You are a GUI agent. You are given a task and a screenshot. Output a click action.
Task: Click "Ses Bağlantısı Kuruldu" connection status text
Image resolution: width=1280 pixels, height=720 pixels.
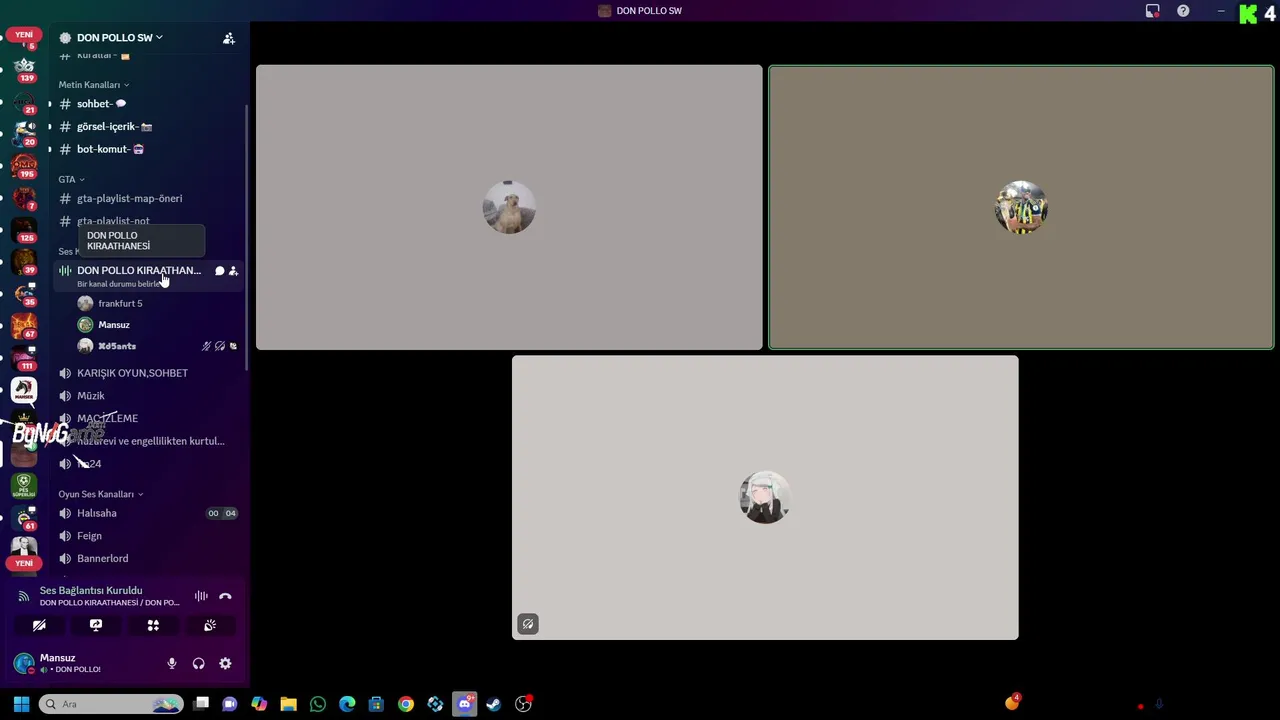point(91,591)
